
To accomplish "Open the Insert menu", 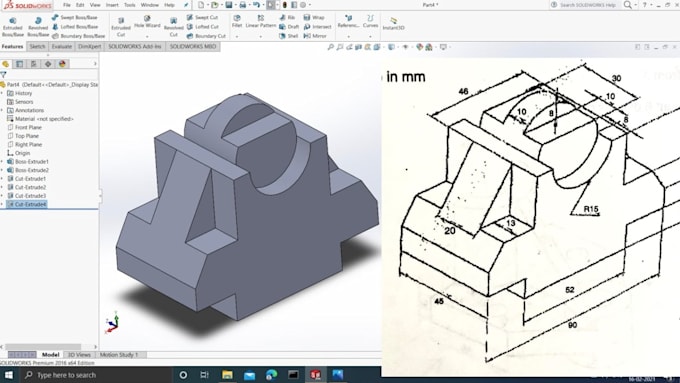I will (x=112, y=5).
